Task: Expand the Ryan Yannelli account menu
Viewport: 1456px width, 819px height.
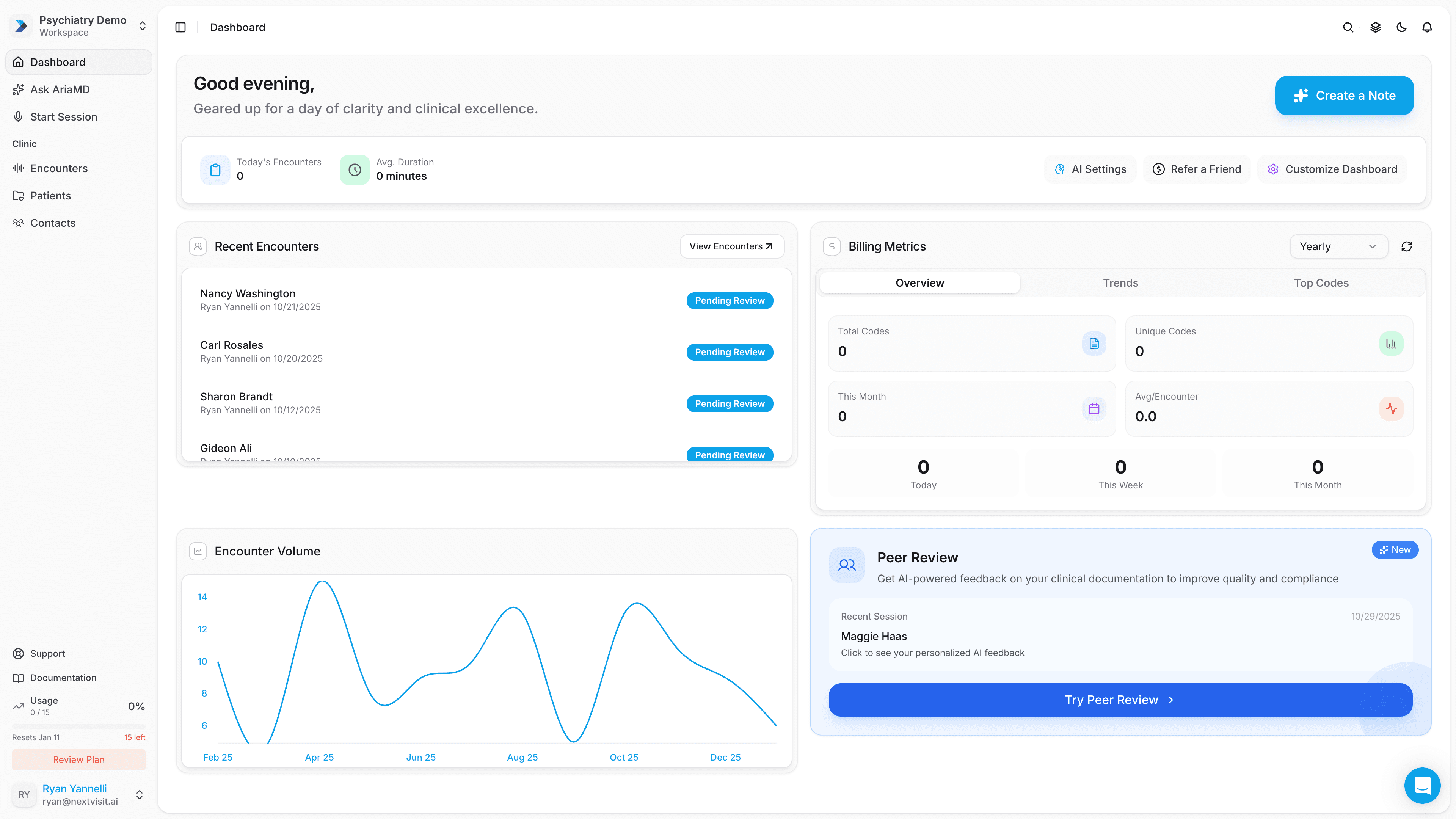Action: 139,794
